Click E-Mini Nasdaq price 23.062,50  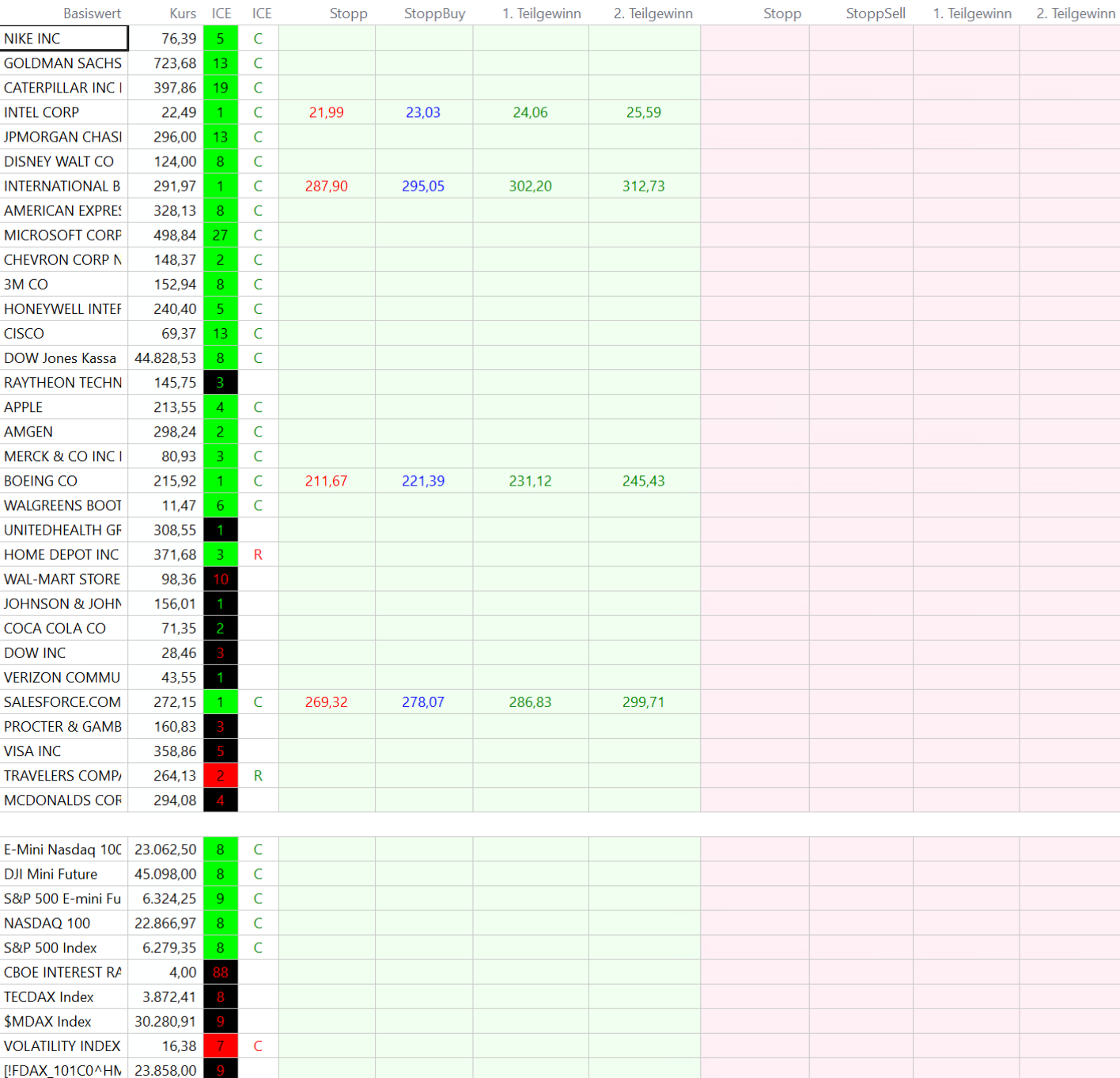[x=165, y=849]
